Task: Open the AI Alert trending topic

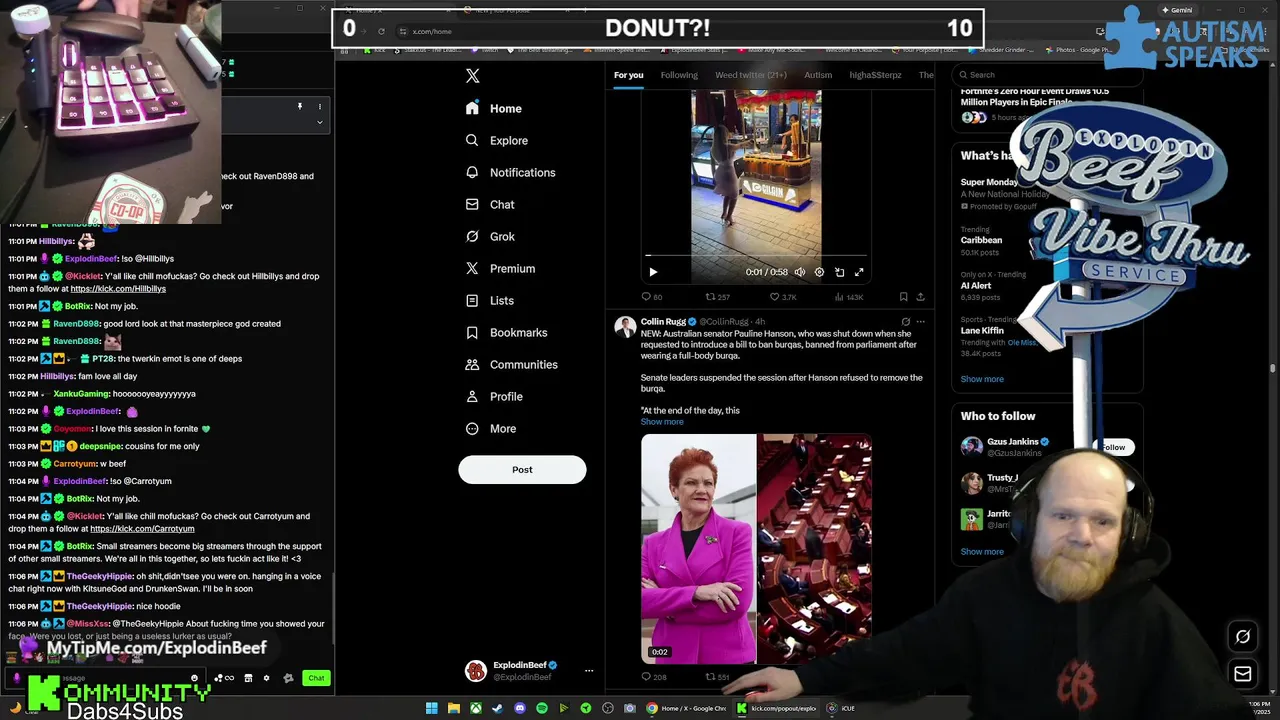Action: click(975, 286)
